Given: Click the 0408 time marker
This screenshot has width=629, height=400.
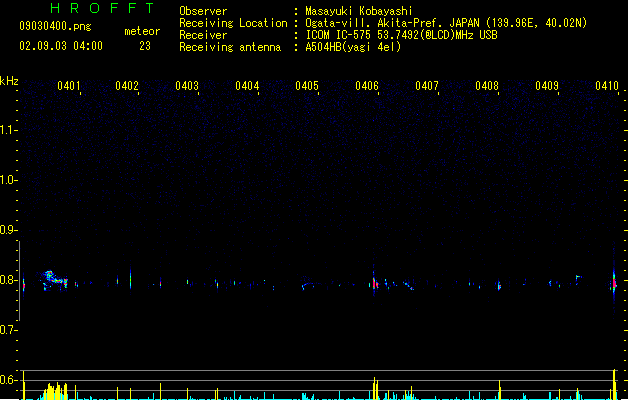Looking at the screenshot, I should click(487, 86).
